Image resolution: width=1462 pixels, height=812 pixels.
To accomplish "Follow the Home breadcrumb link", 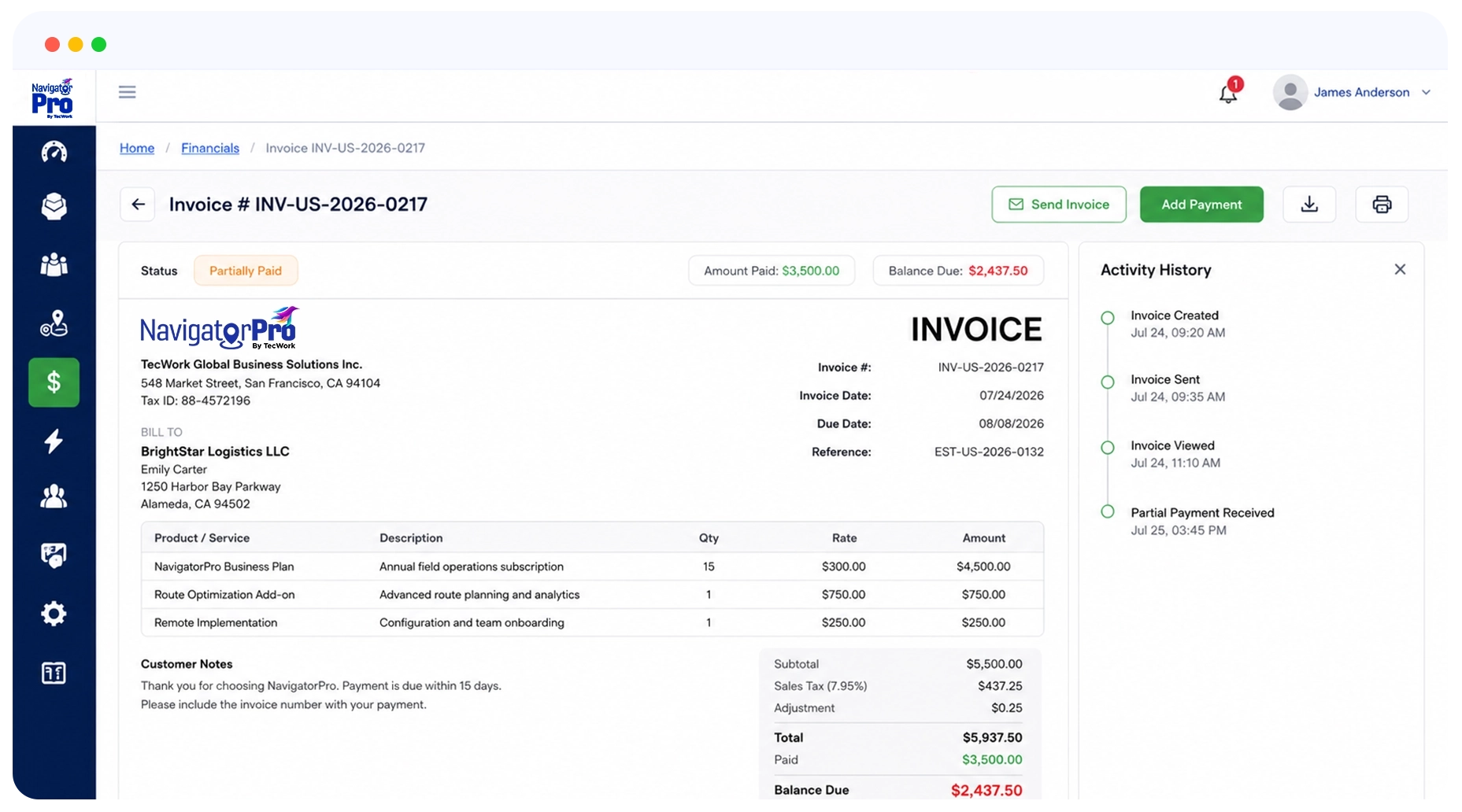I will pyautogui.click(x=137, y=148).
